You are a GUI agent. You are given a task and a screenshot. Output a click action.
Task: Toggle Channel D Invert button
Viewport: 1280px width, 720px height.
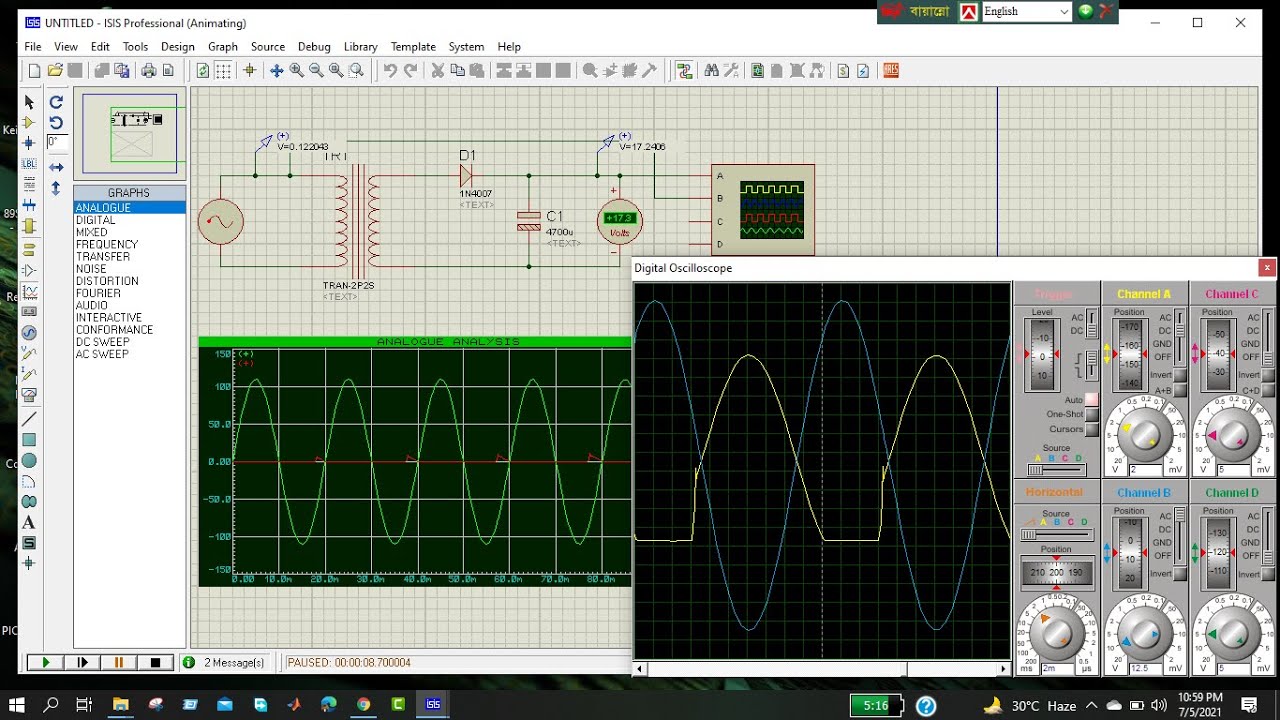tap(1269, 574)
